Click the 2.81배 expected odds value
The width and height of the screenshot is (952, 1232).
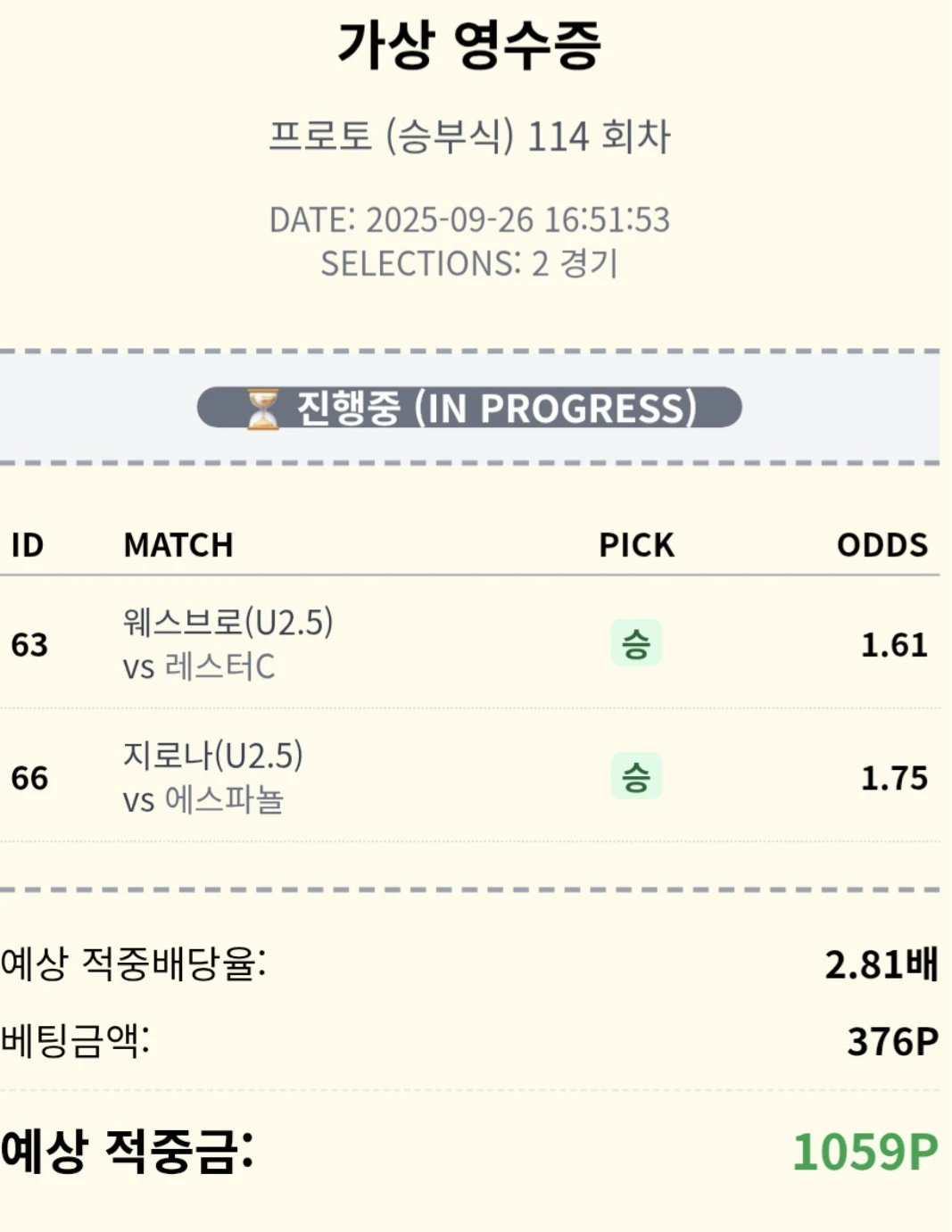[881, 964]
